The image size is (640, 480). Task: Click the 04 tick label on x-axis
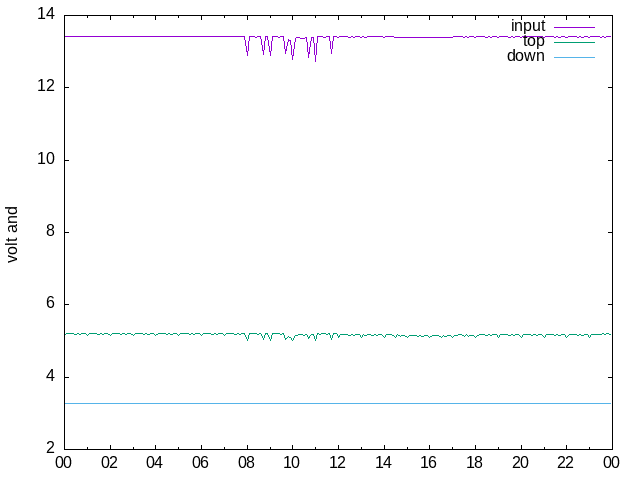(x=154, y=463)
